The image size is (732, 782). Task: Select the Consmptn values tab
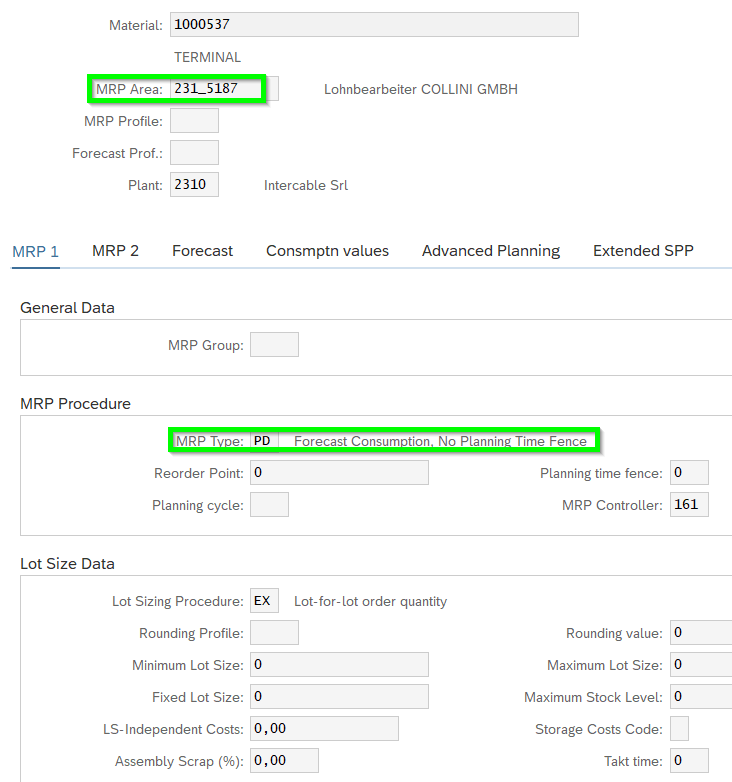[x=327, y=251]
